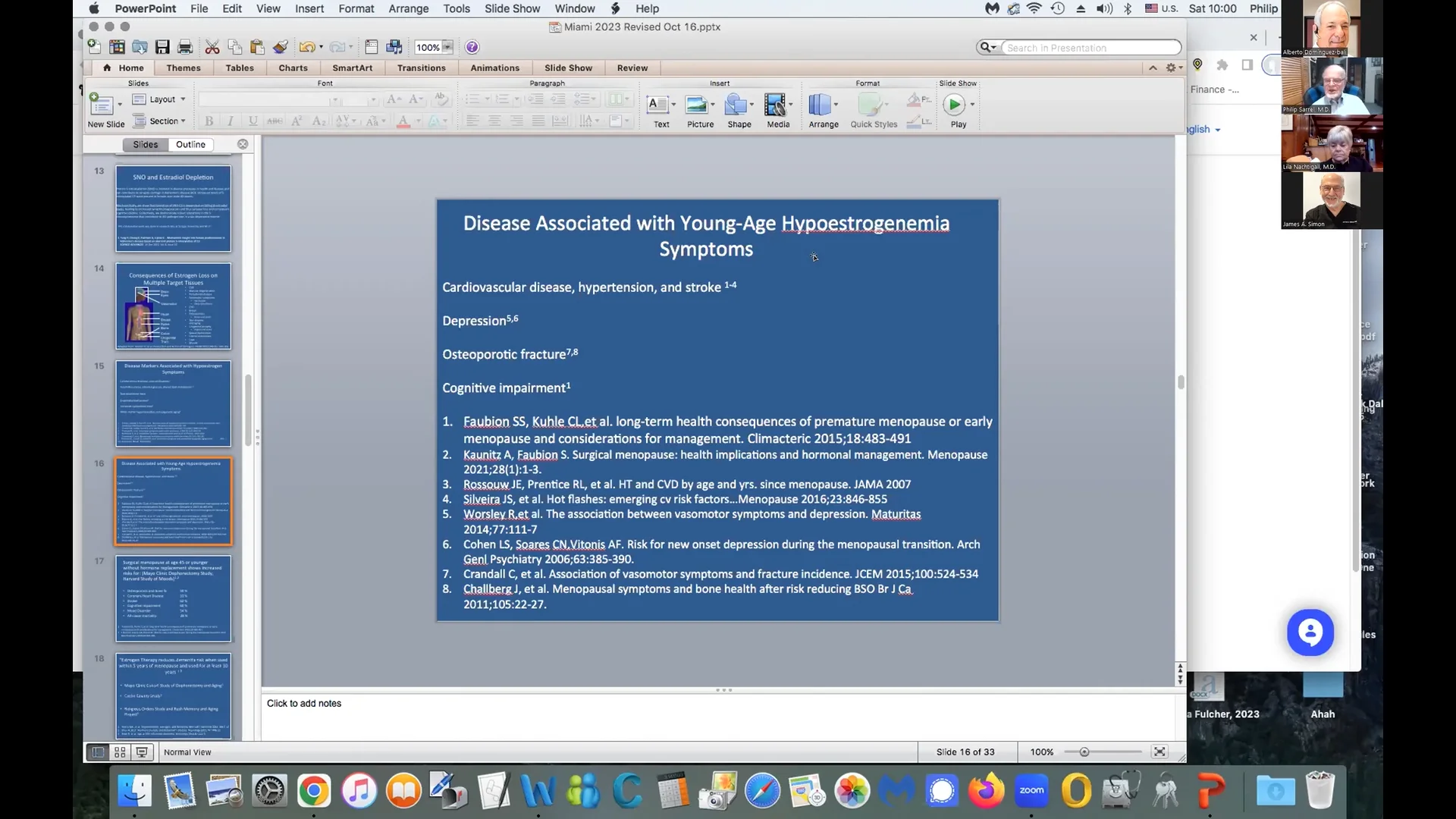Screen dimensions: 1456x819
Task: Close the slides pane with X
Action: tap(243, 144)
